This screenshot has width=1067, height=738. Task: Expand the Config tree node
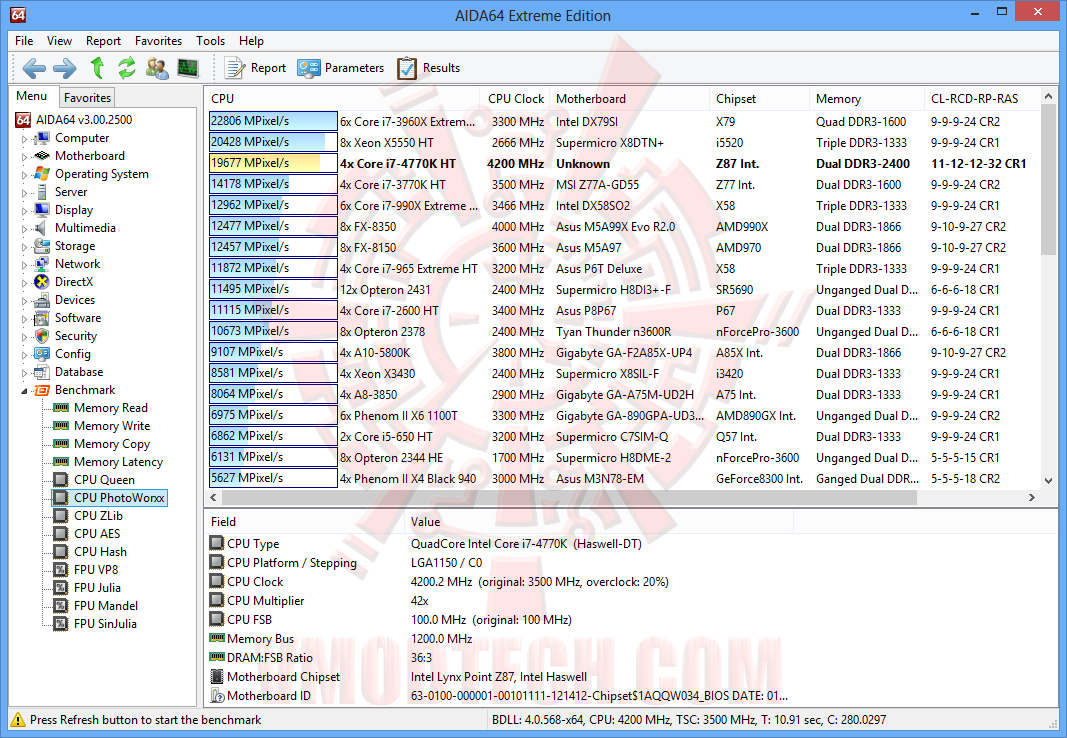click(24, 354)
